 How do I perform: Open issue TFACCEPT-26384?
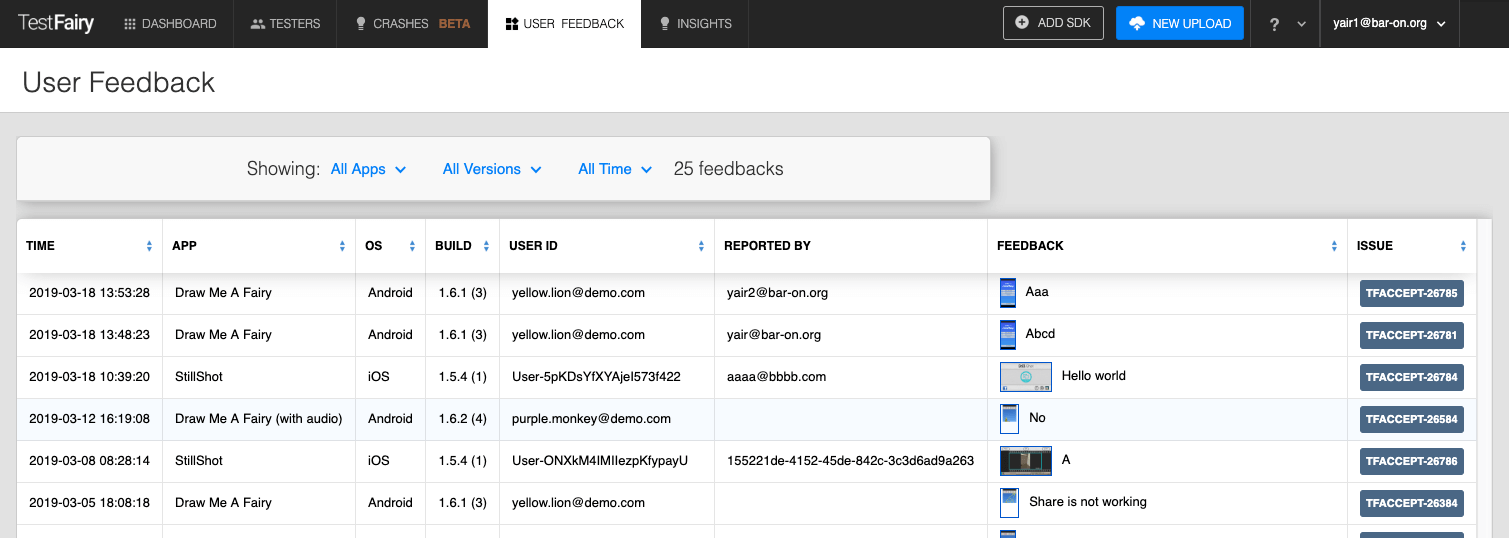tap(1411, 503)
